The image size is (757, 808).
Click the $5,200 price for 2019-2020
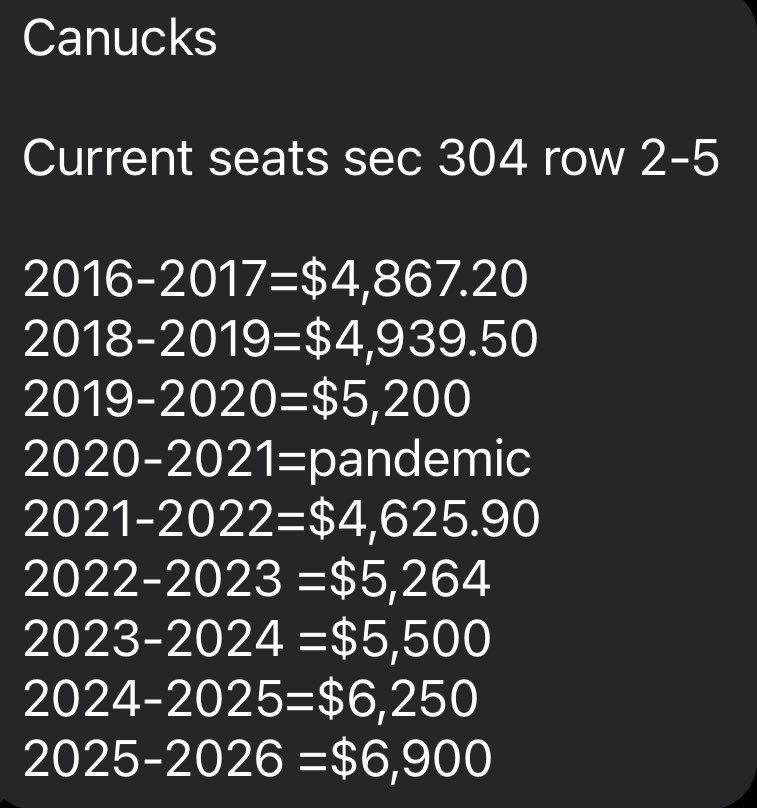391,399
